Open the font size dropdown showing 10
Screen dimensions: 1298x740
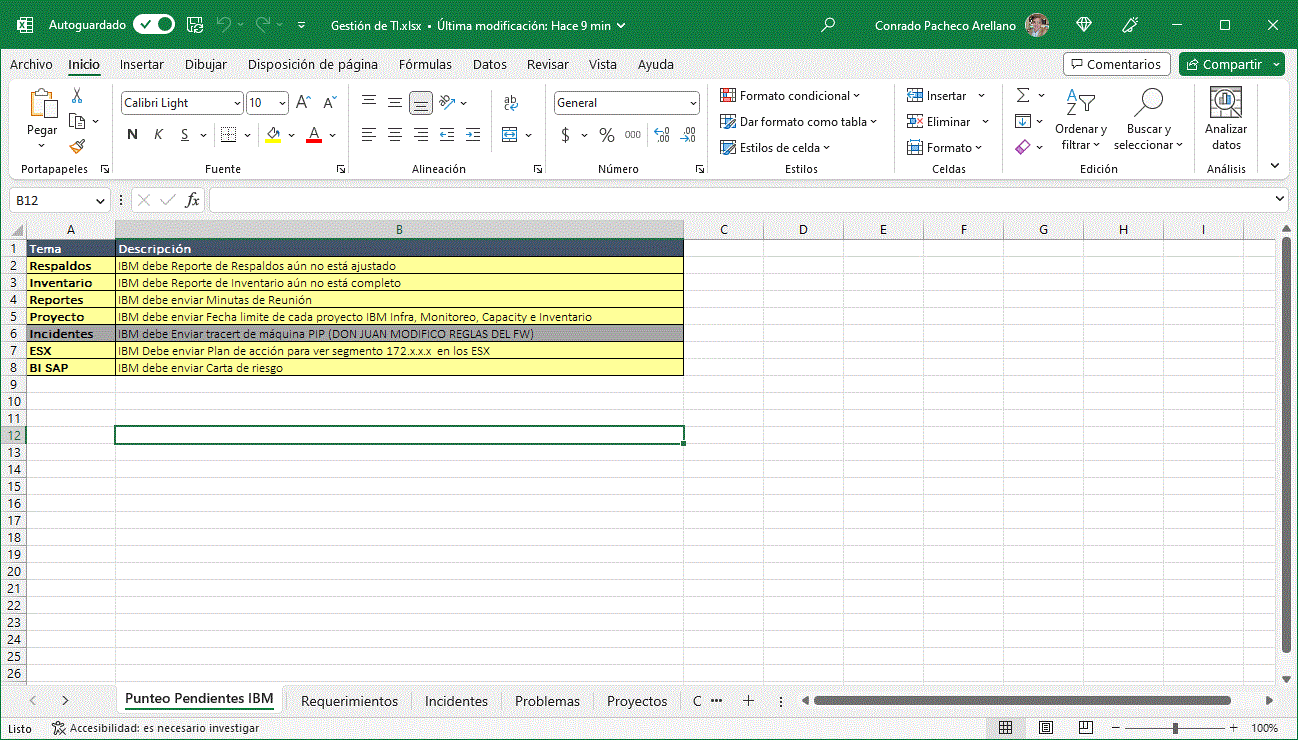283,103
